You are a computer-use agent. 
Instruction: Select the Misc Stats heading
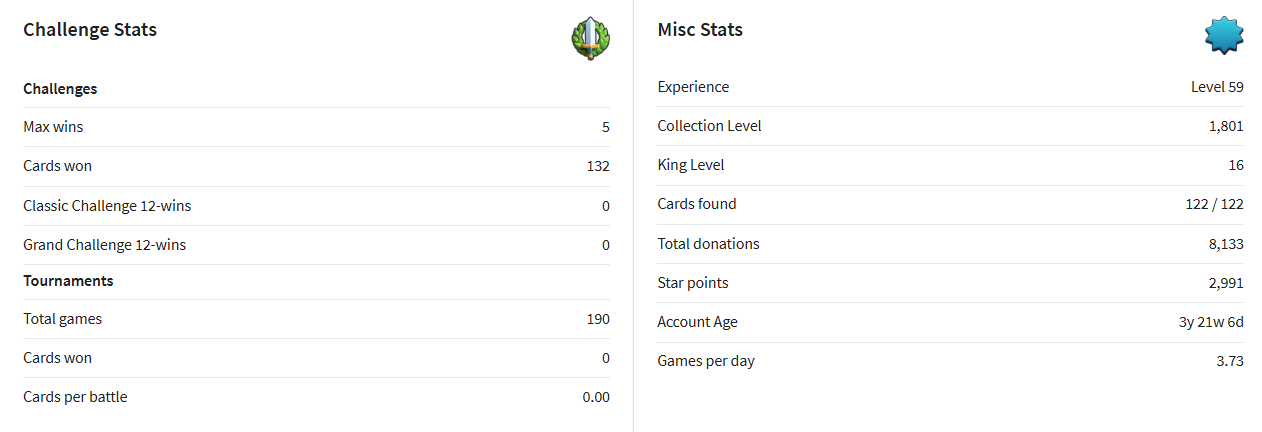point(700,30)
